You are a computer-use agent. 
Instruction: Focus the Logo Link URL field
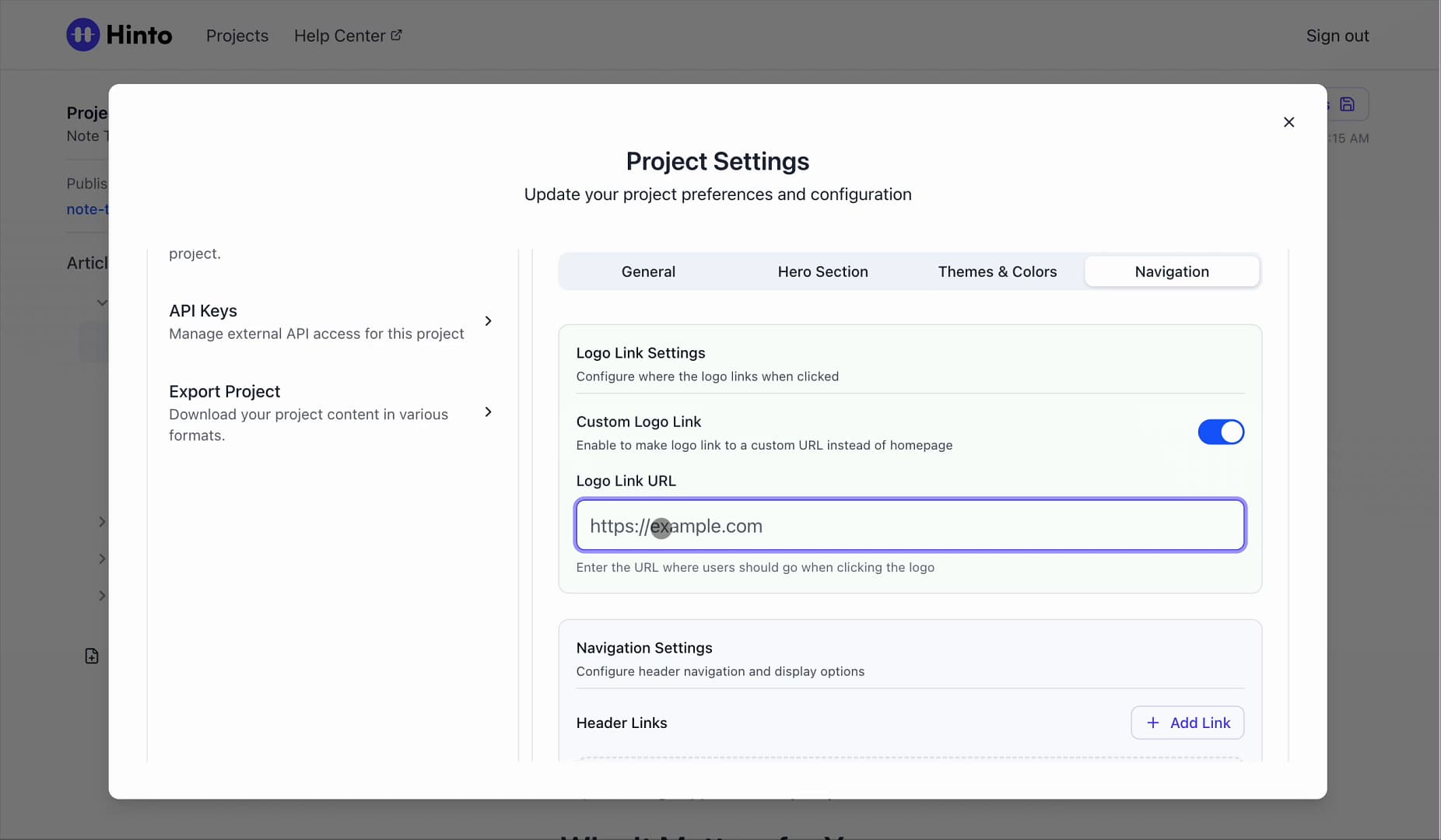click(x=910, y=525)
